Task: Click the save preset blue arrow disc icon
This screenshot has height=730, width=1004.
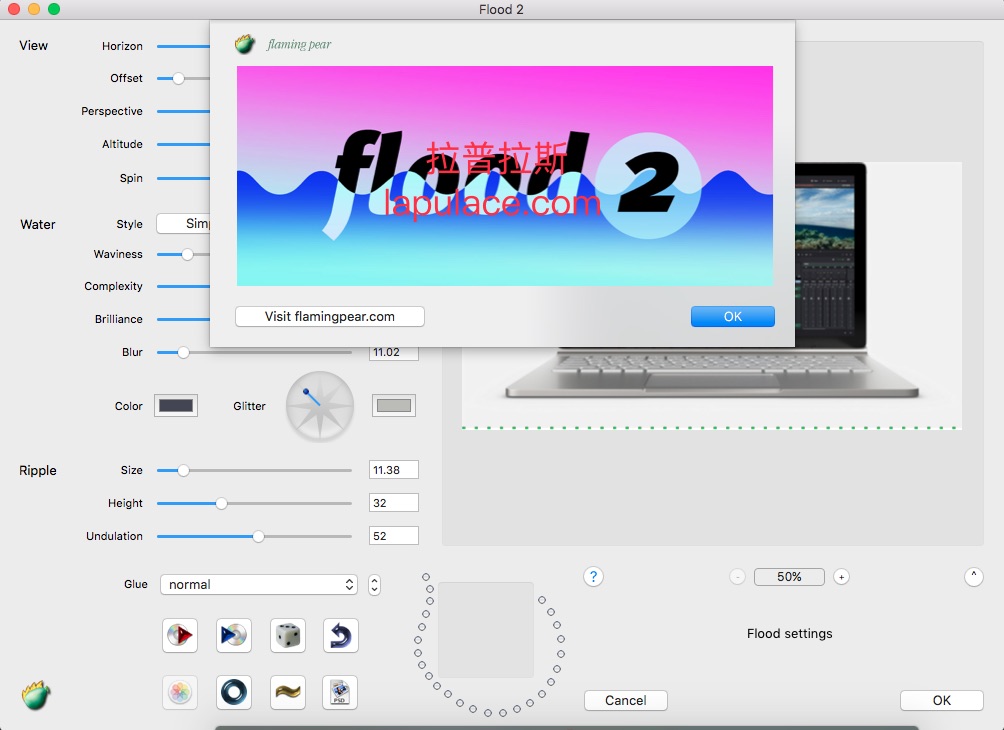Action: [x=233, y=635]
